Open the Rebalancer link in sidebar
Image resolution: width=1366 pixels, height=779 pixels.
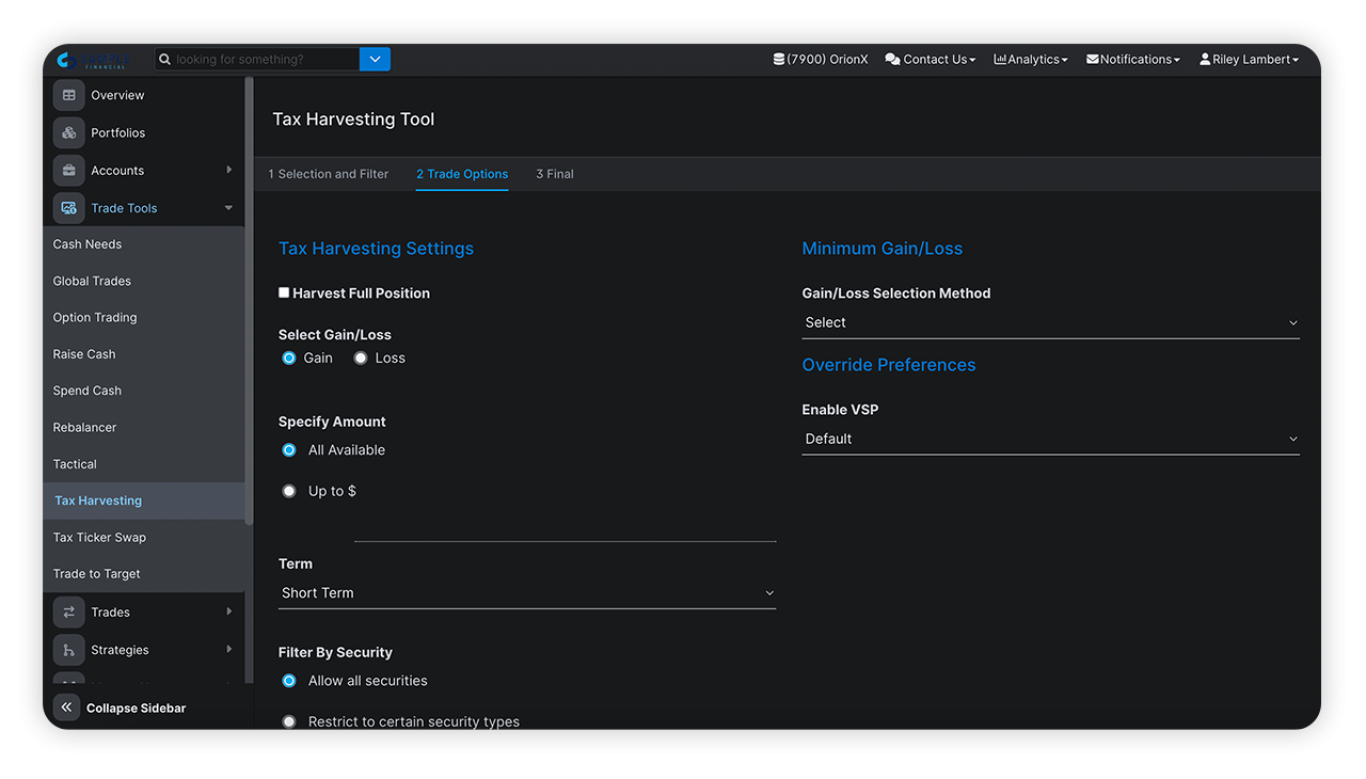tap(85, 428)
